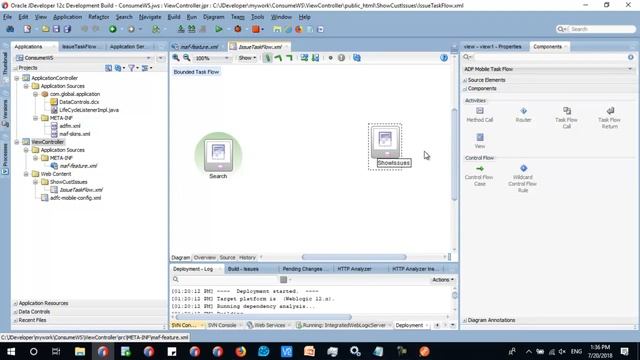Click the New gallery icon in main toolbar
Screen dimensions: 640x360
click(x=27, y=29)
